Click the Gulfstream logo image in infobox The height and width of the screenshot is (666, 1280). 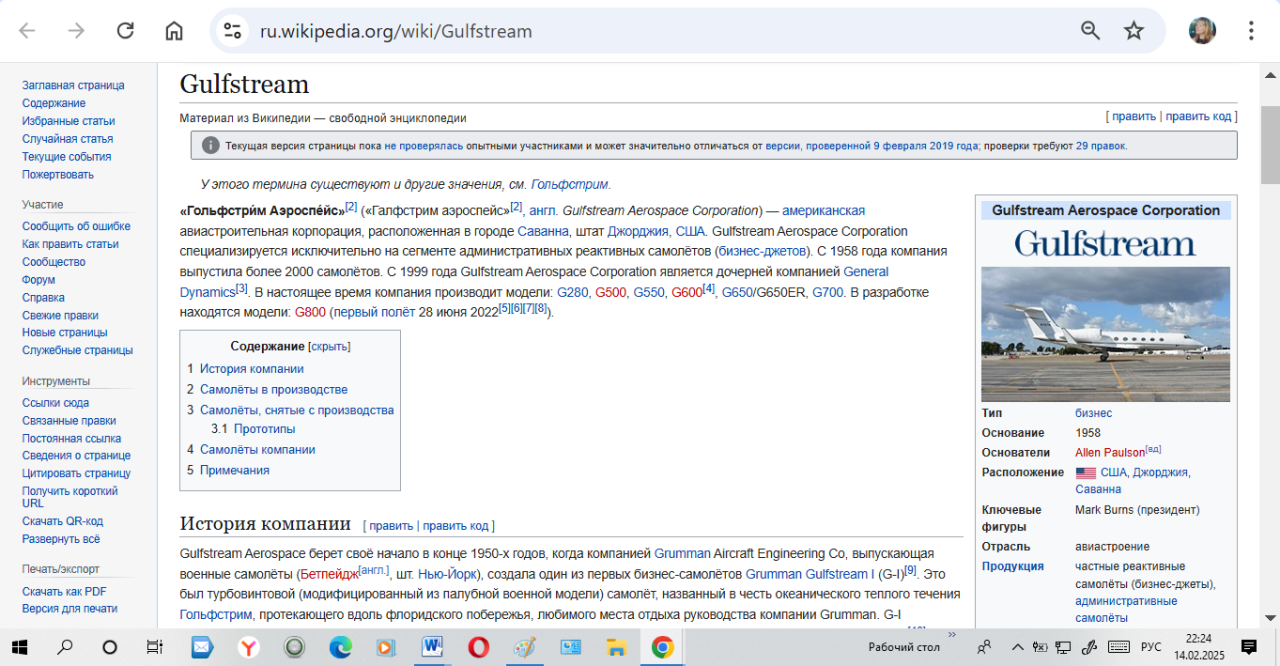pos(1105,243)
